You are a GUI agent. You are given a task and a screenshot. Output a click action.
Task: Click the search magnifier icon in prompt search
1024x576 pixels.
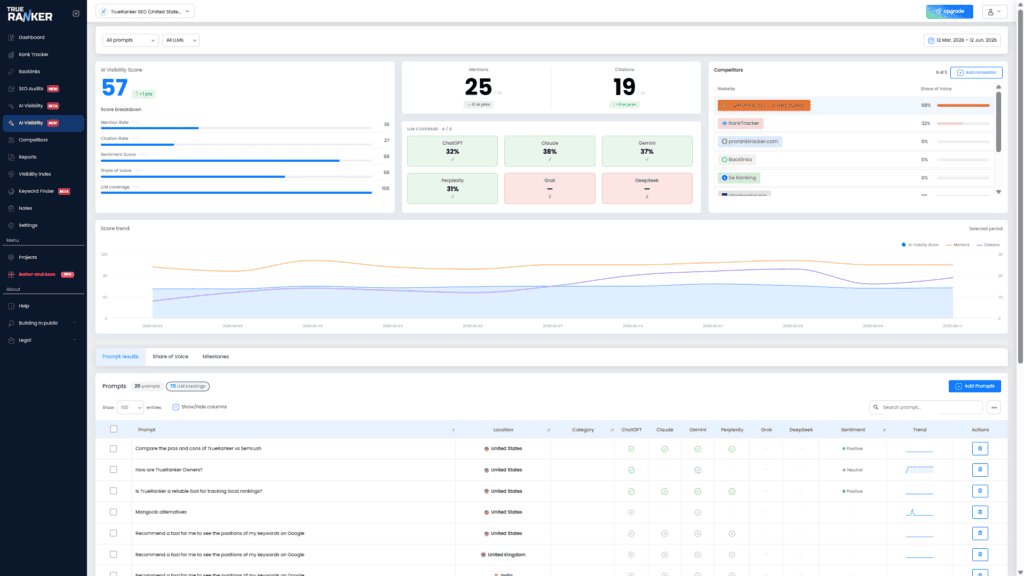pos(876,407)
